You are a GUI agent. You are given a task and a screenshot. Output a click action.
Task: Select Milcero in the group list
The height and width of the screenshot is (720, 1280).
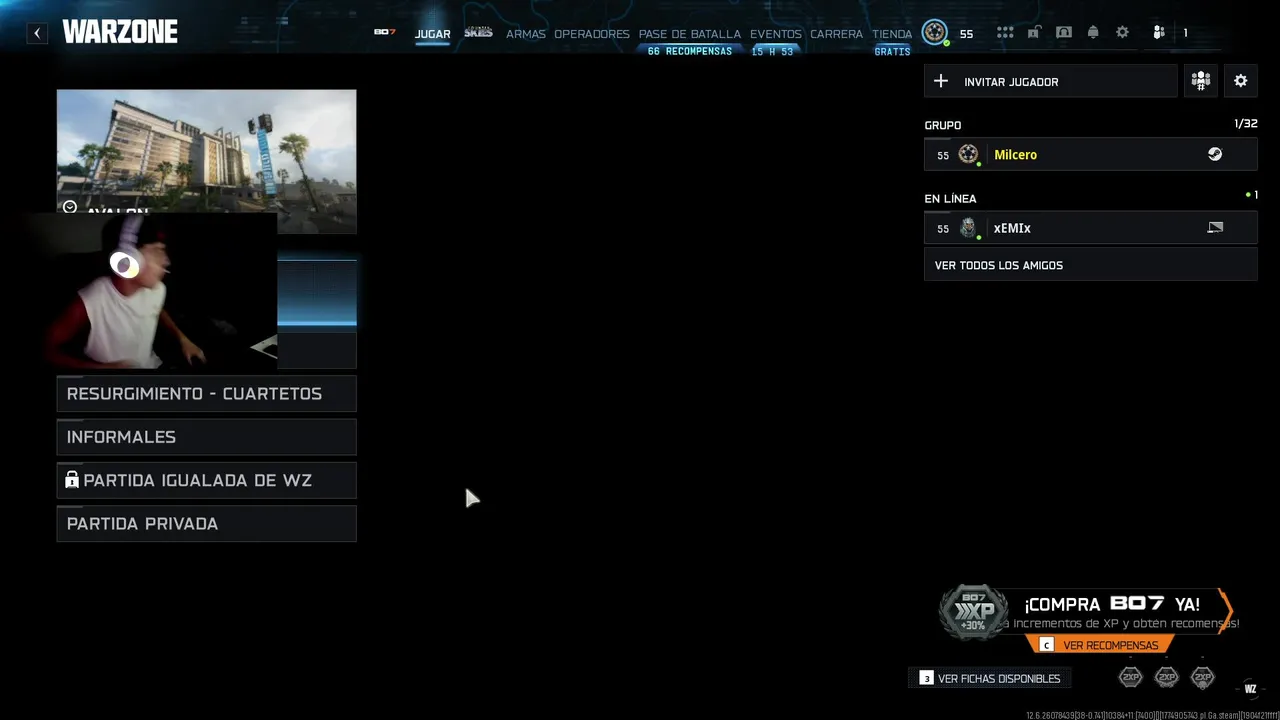click(1091, 154)
